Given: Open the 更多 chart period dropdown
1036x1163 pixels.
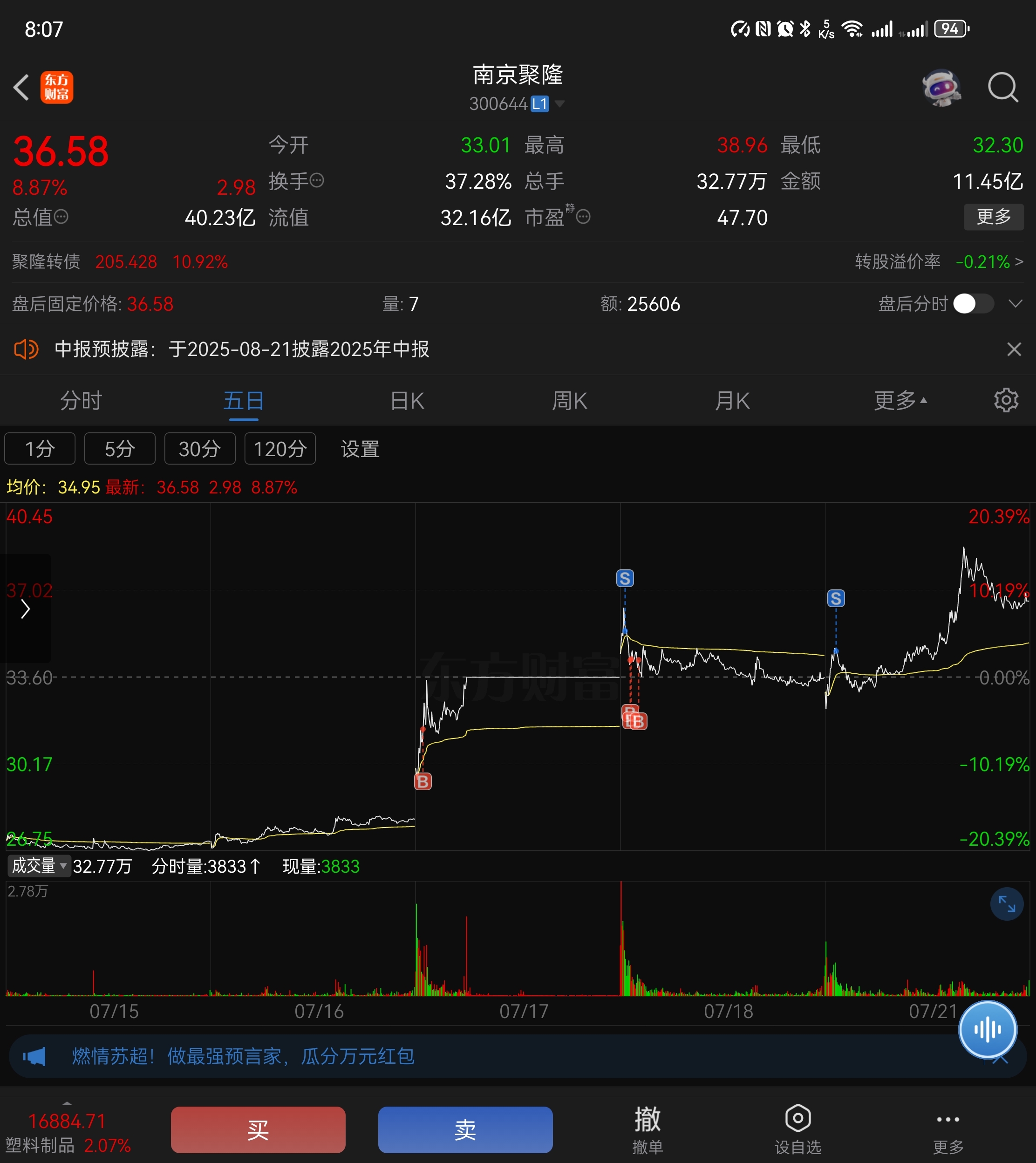Looking at the screenshot, I should [x=900, y=400].
